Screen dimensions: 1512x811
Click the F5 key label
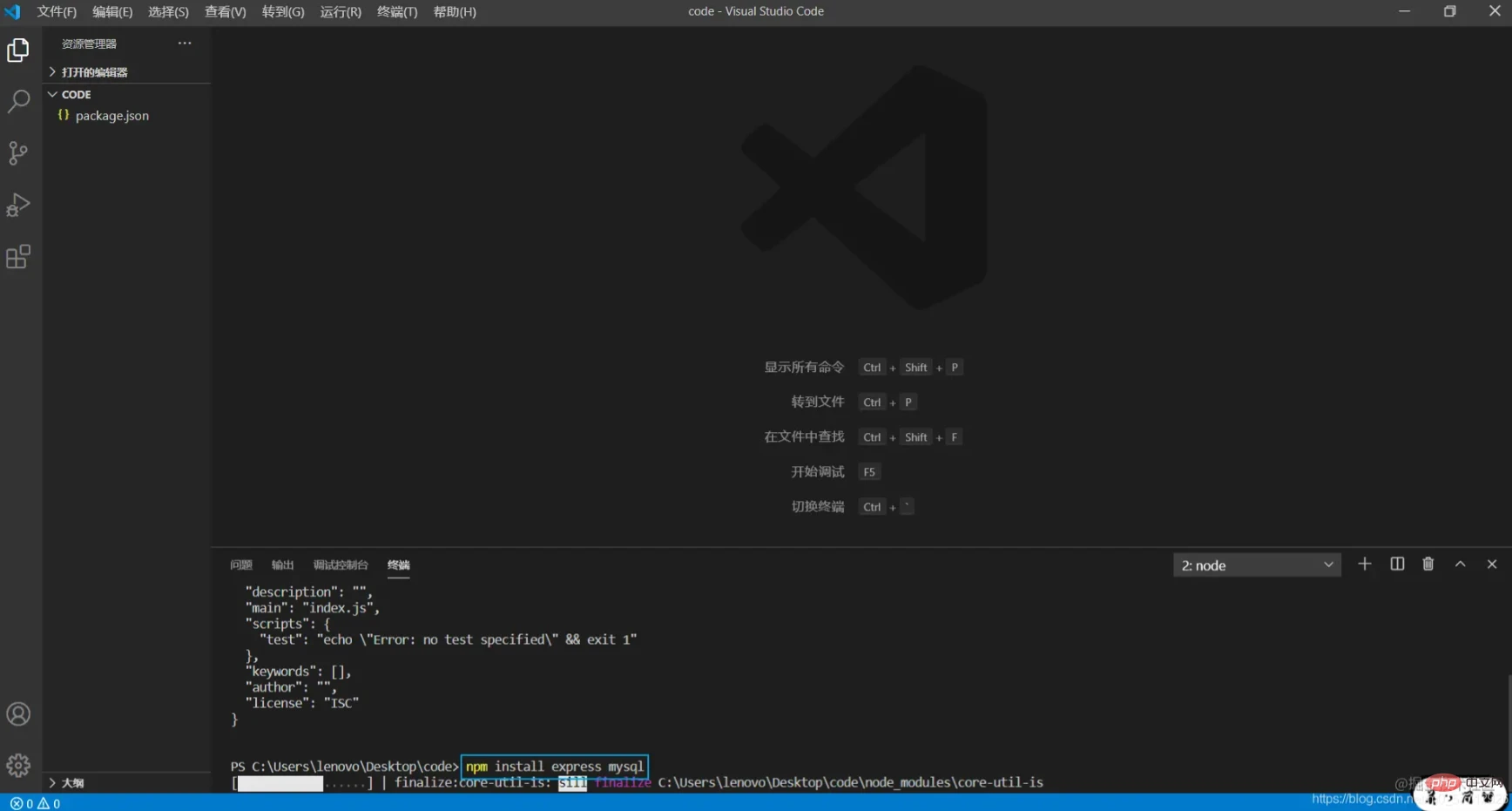click(x=869, y=472)
